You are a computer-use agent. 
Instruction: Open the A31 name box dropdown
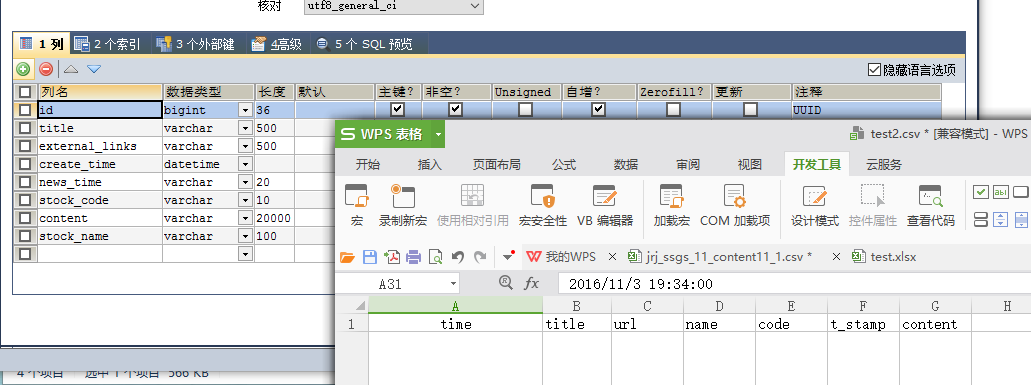pyautogui.click(x=453, y=284)
